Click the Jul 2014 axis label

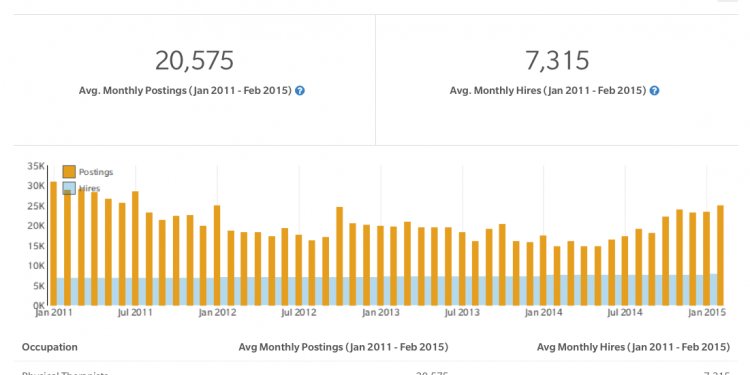[x=625, y=312]
